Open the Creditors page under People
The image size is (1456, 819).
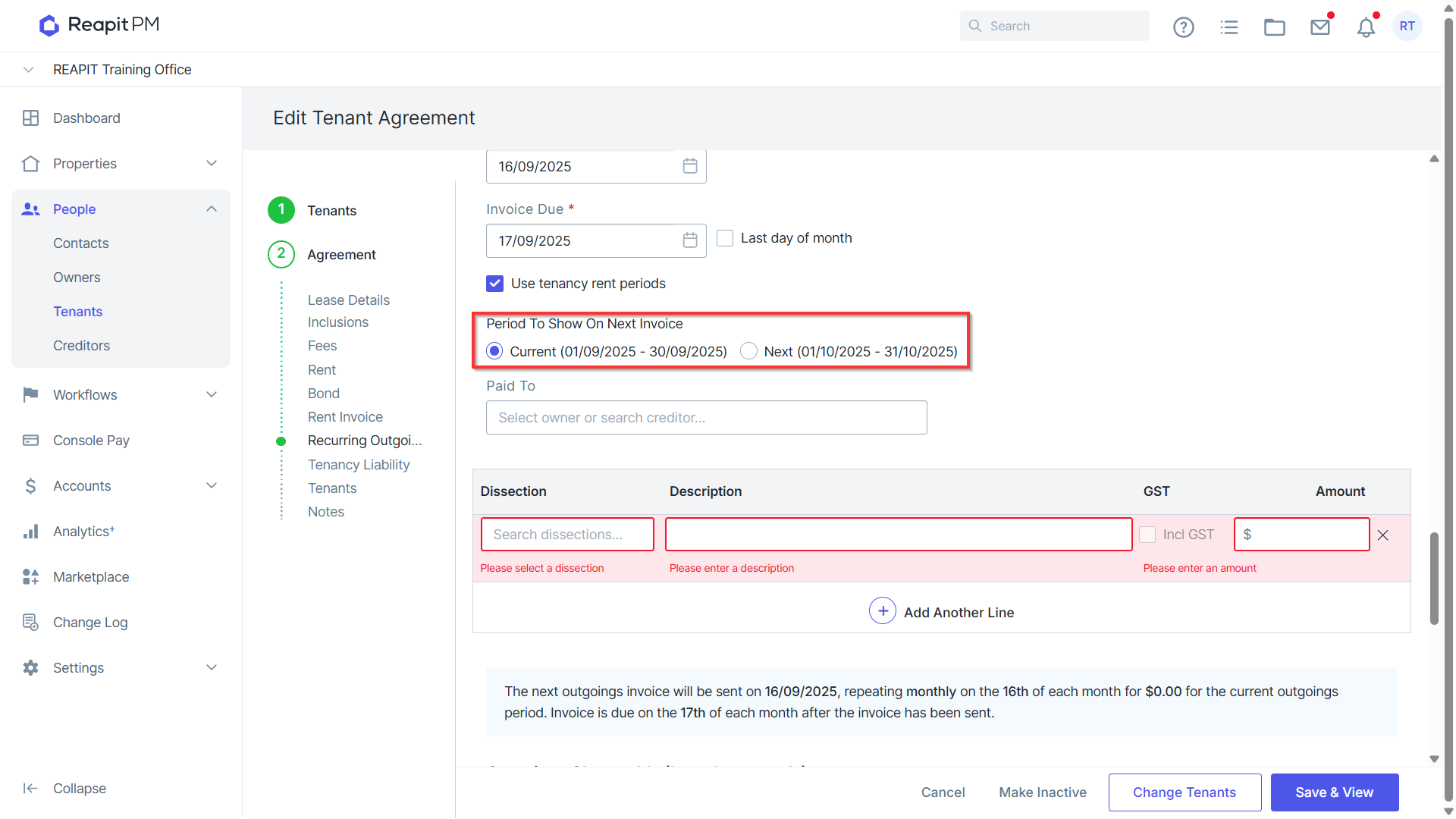81,346
